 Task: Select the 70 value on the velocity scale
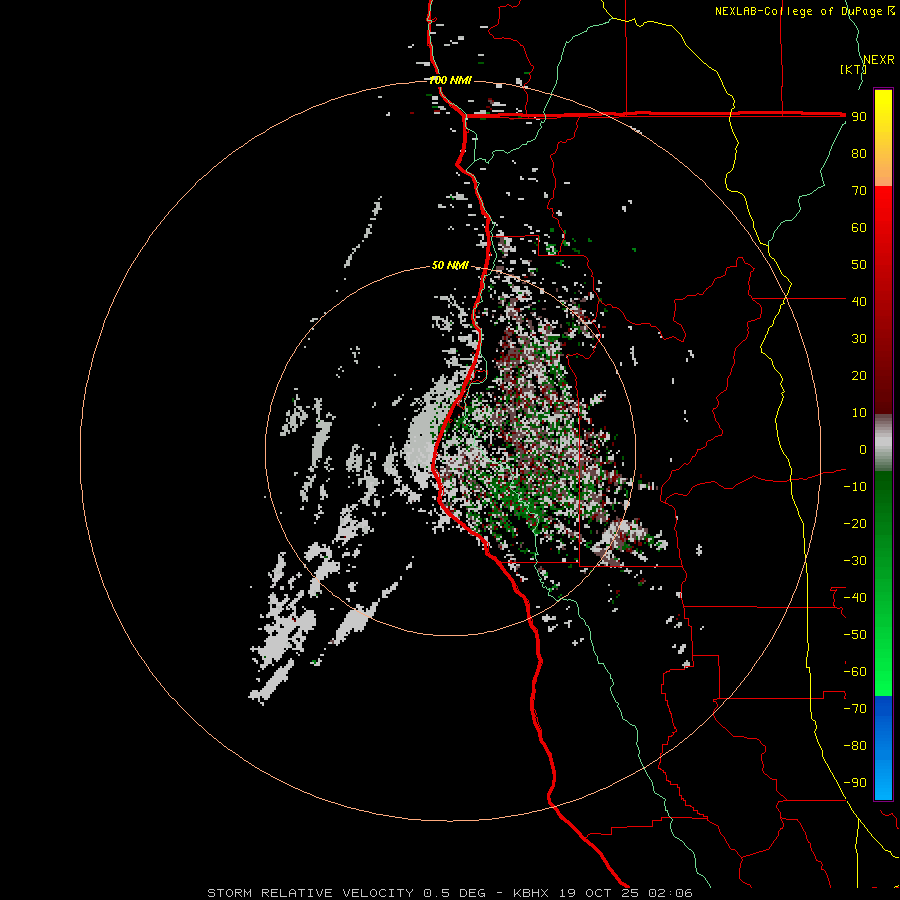point(859,191)
